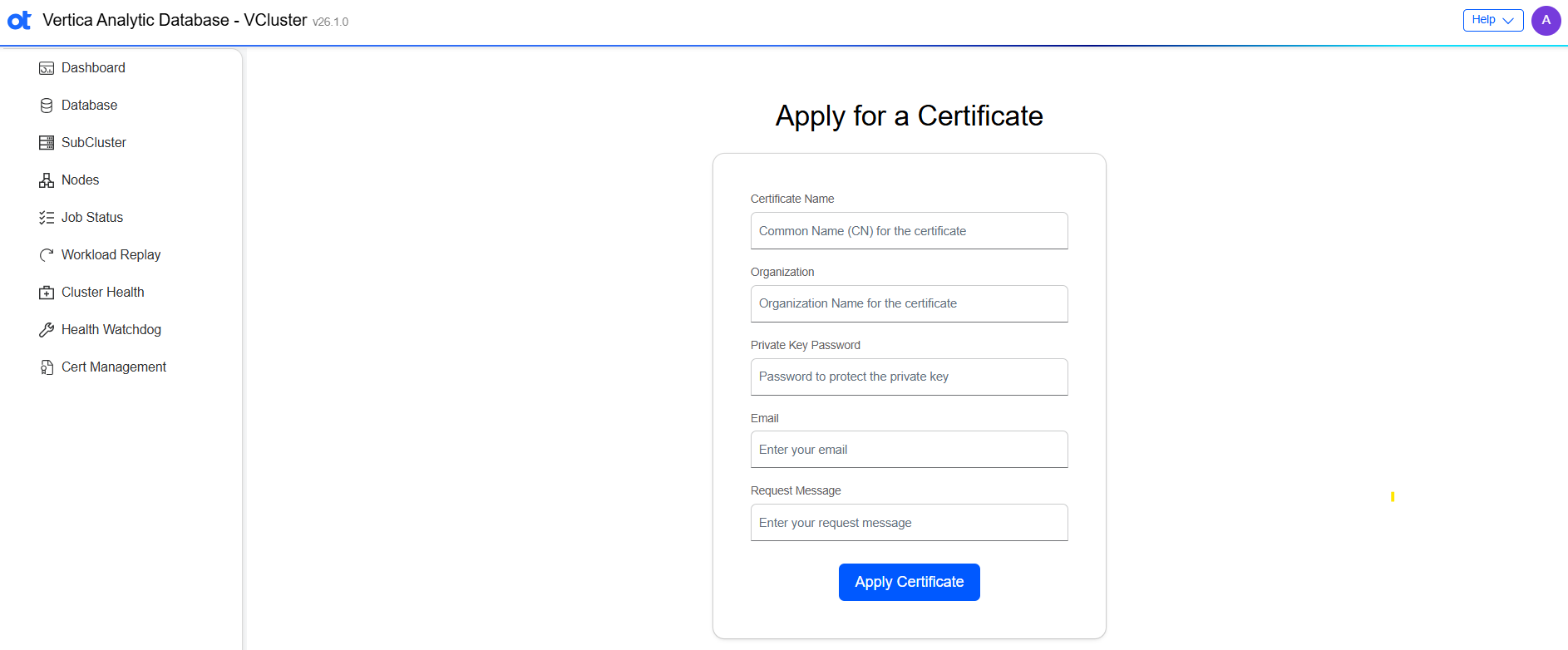Screen dimensions: 1568x650
Task: Select the Dashboard icon in the sidebar
Action: pos(47,67)
